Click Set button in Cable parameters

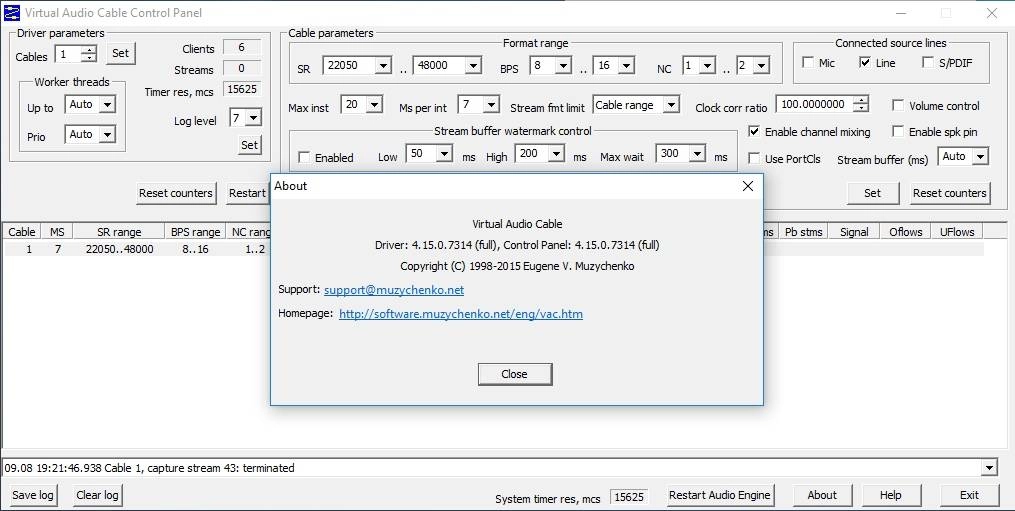(x=873, y=193)
